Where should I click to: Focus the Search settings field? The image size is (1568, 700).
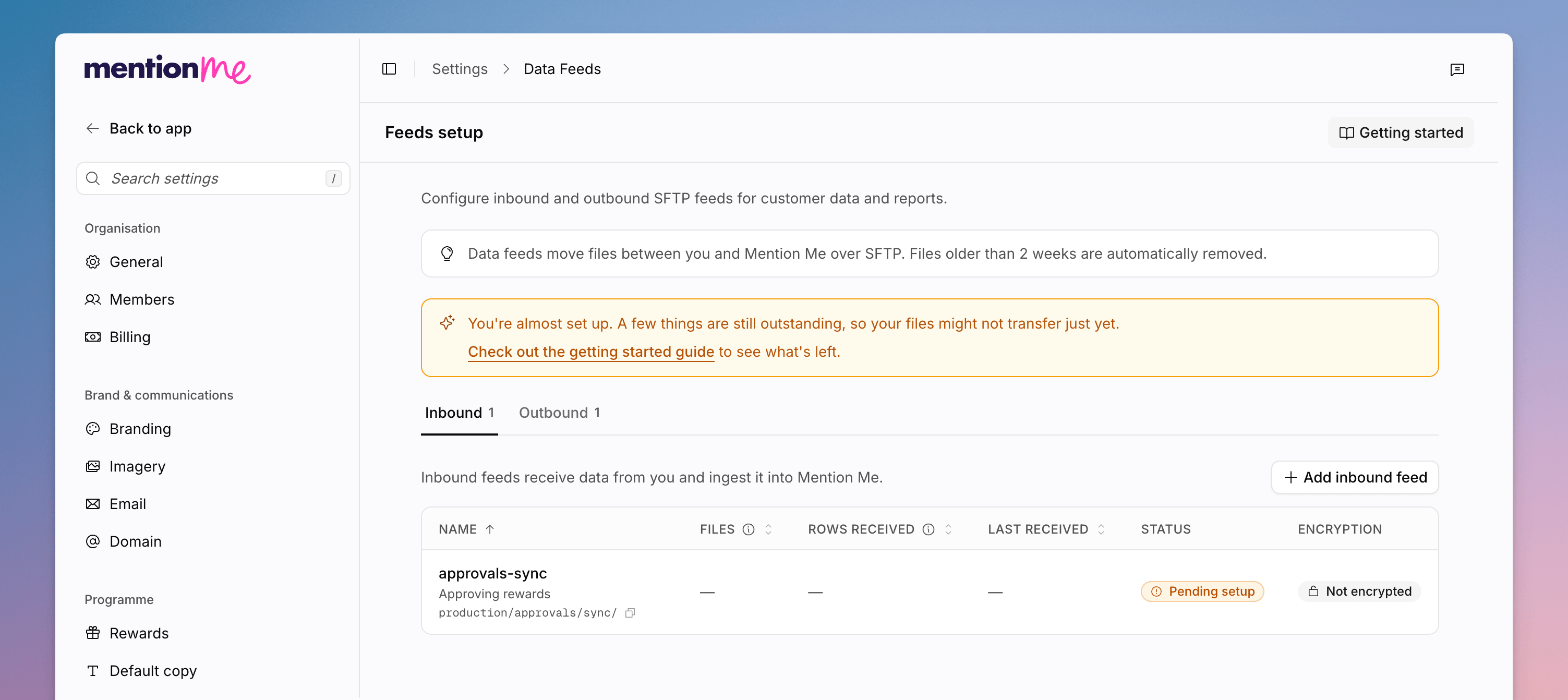(213, 178)
